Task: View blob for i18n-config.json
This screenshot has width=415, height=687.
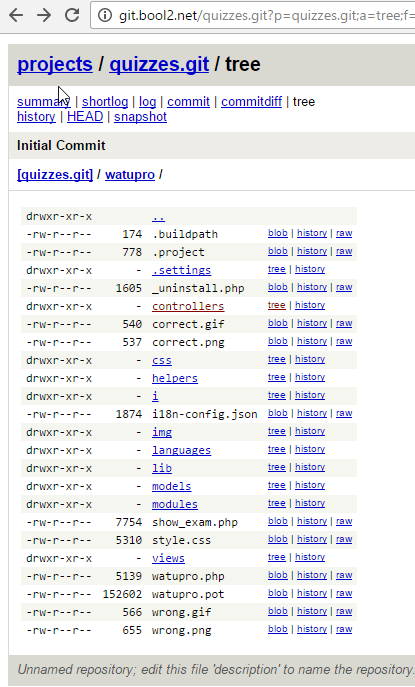Action: click(278, 413)
